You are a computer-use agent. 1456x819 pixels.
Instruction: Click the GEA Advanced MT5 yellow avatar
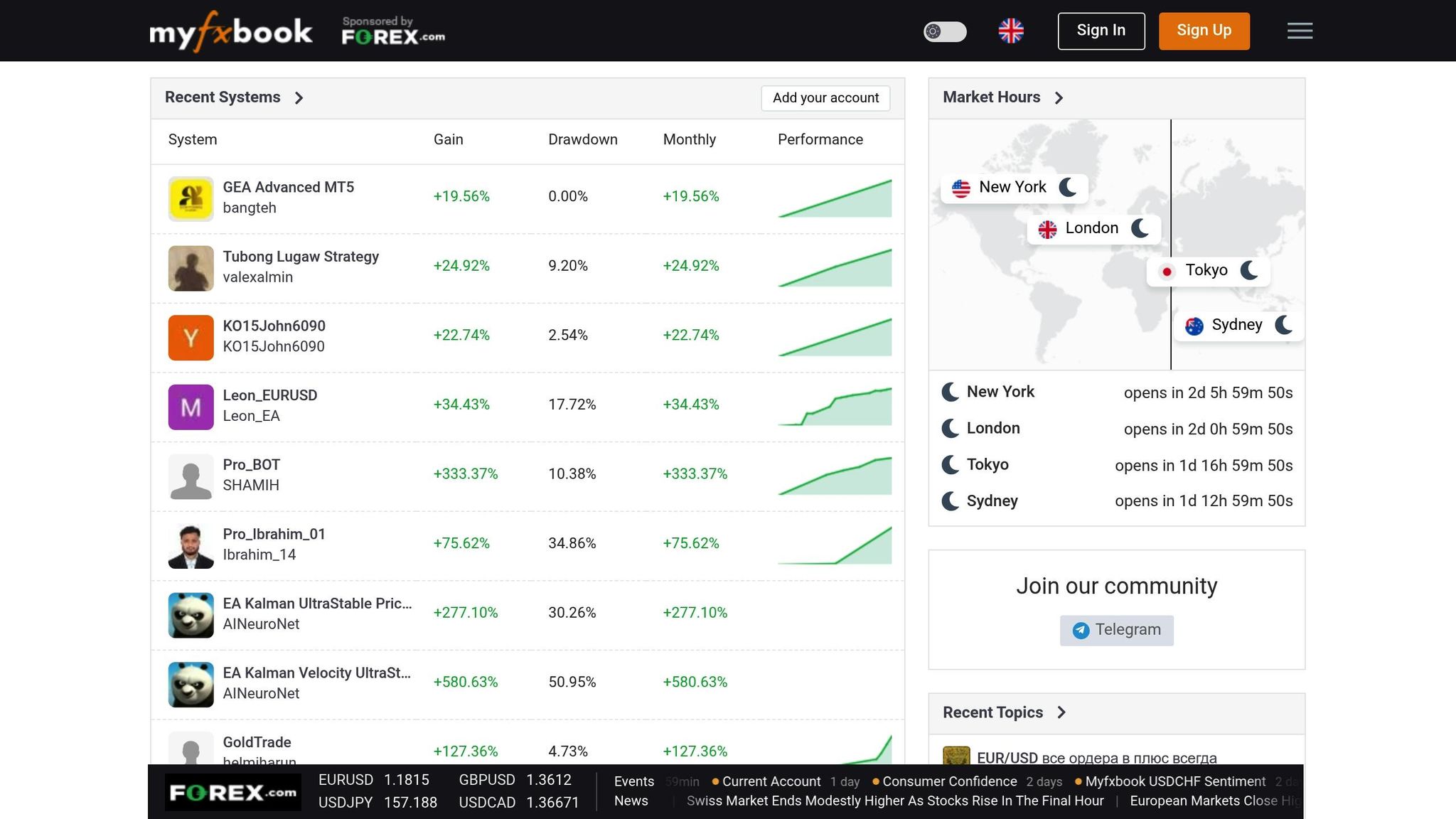pos(191,198)
